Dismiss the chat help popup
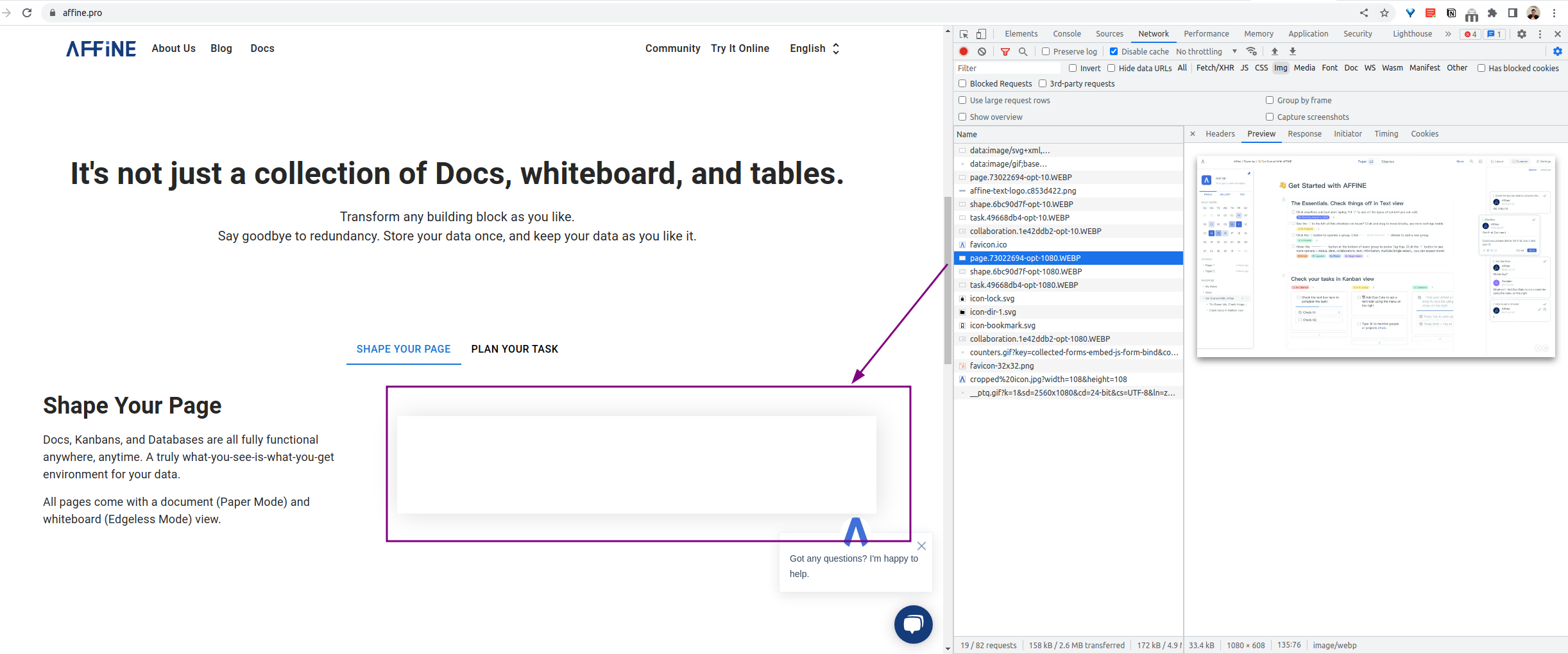Screen dimensions: 1568x654 921,546
